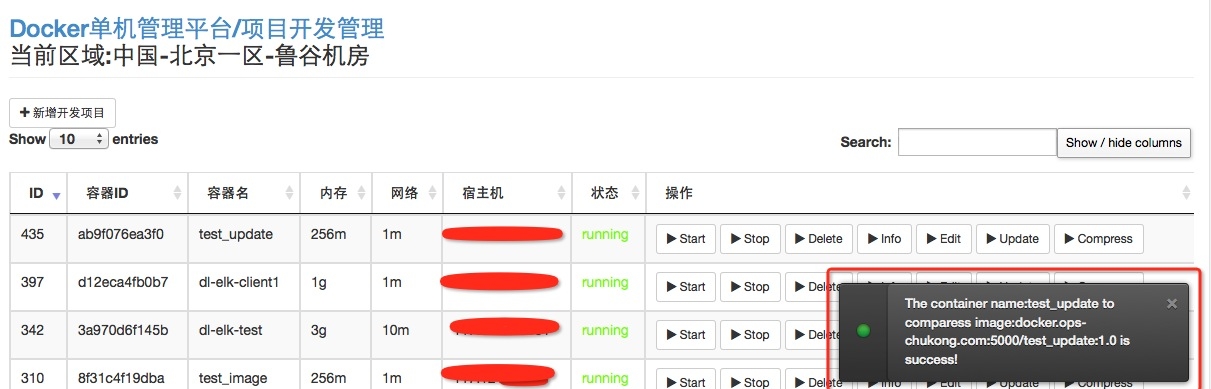This screenshot has height=389, width=1211.
Task: Stop the test_update container
Action: point(750,238)
